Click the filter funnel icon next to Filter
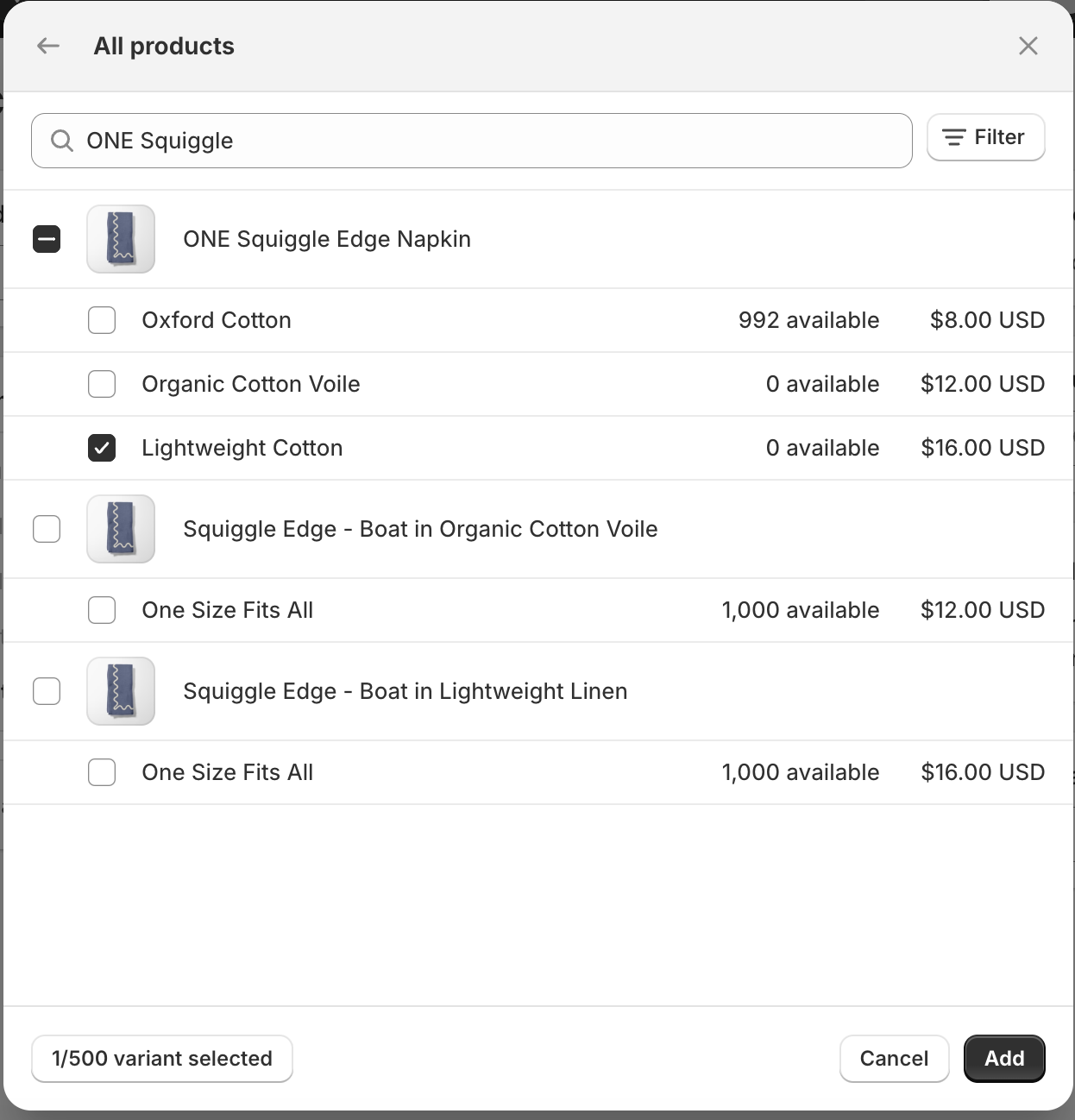This screenshot has width=1075, height=1120. 953,136
